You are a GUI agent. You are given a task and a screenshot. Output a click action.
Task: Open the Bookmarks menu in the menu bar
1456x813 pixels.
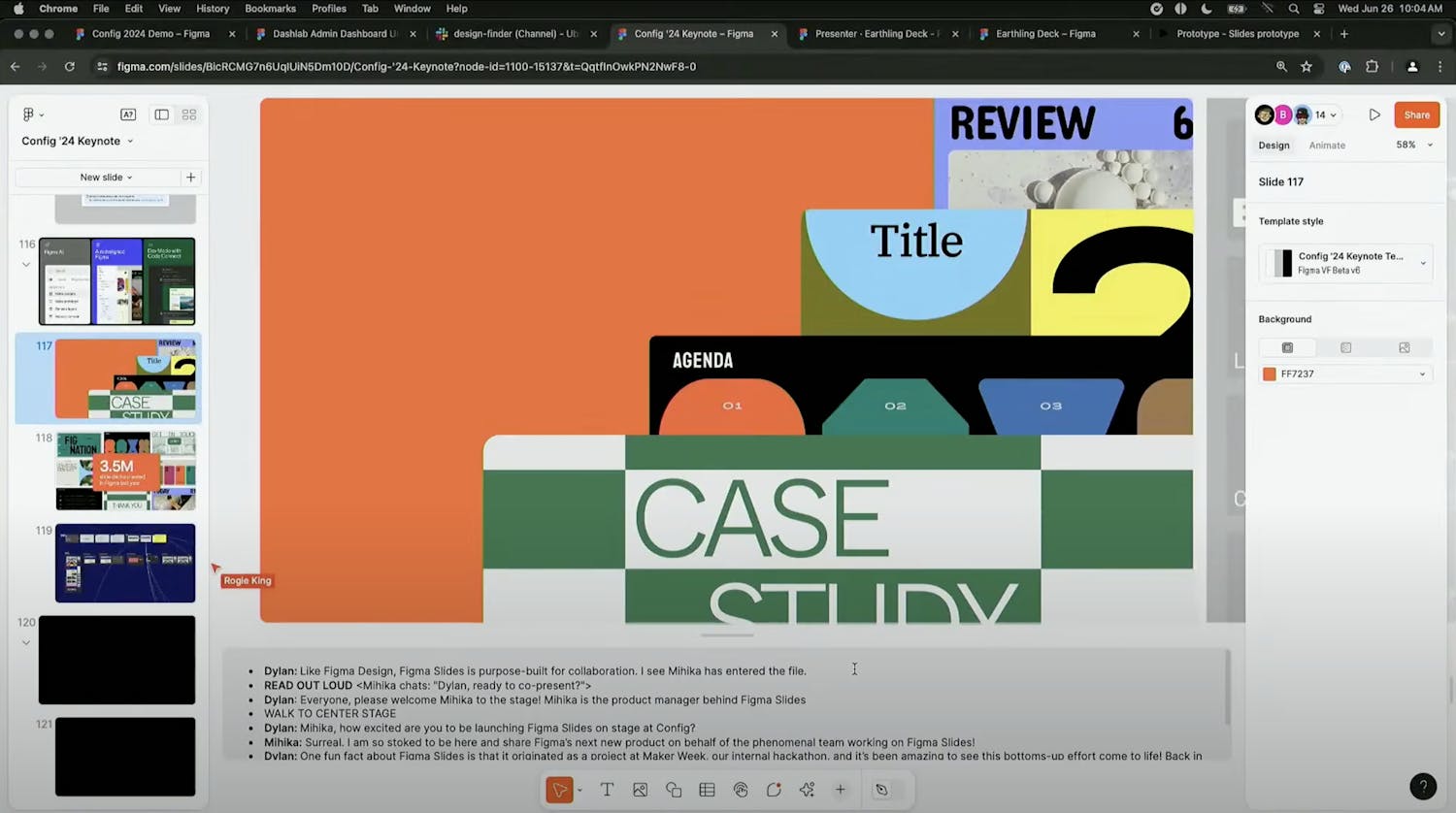[270, 9]
